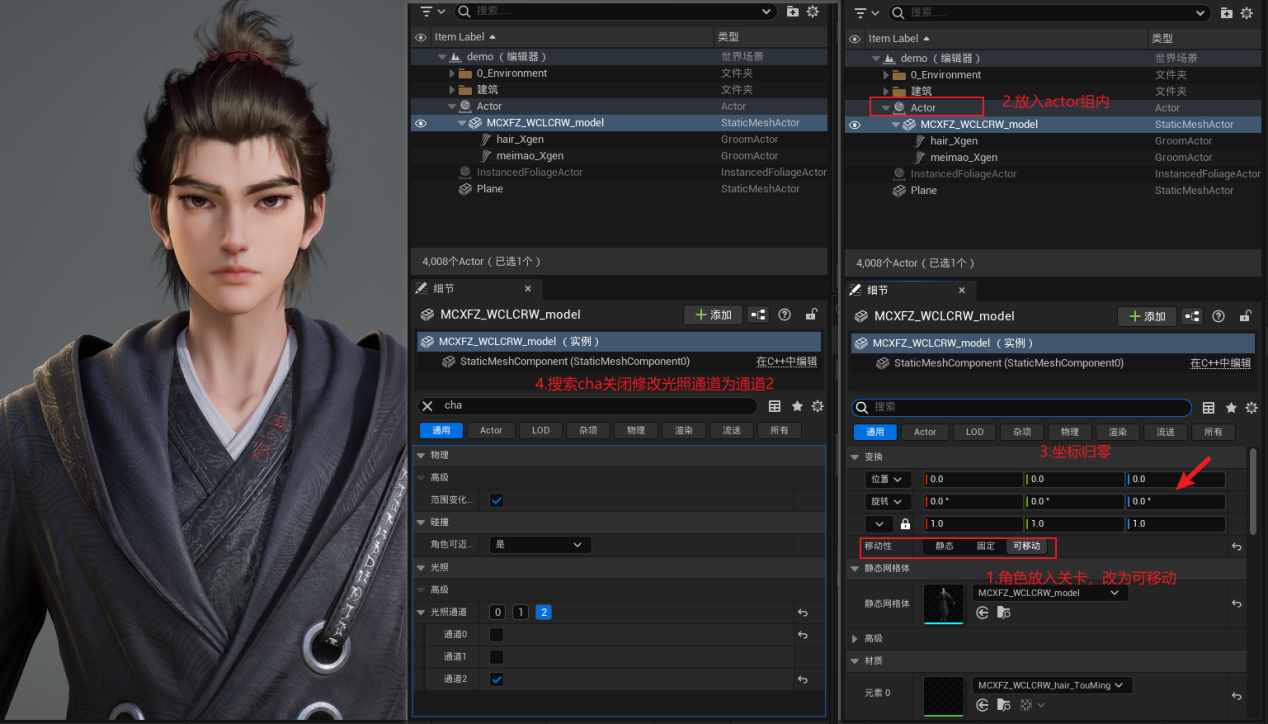Click the favorites star beside the "cha" search
1268x724 pixels.
[796, 406]
